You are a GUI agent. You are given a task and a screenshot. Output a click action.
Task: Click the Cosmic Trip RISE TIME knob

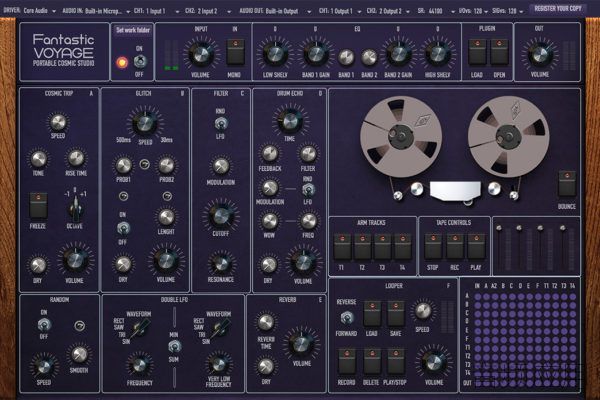(76, 158)
